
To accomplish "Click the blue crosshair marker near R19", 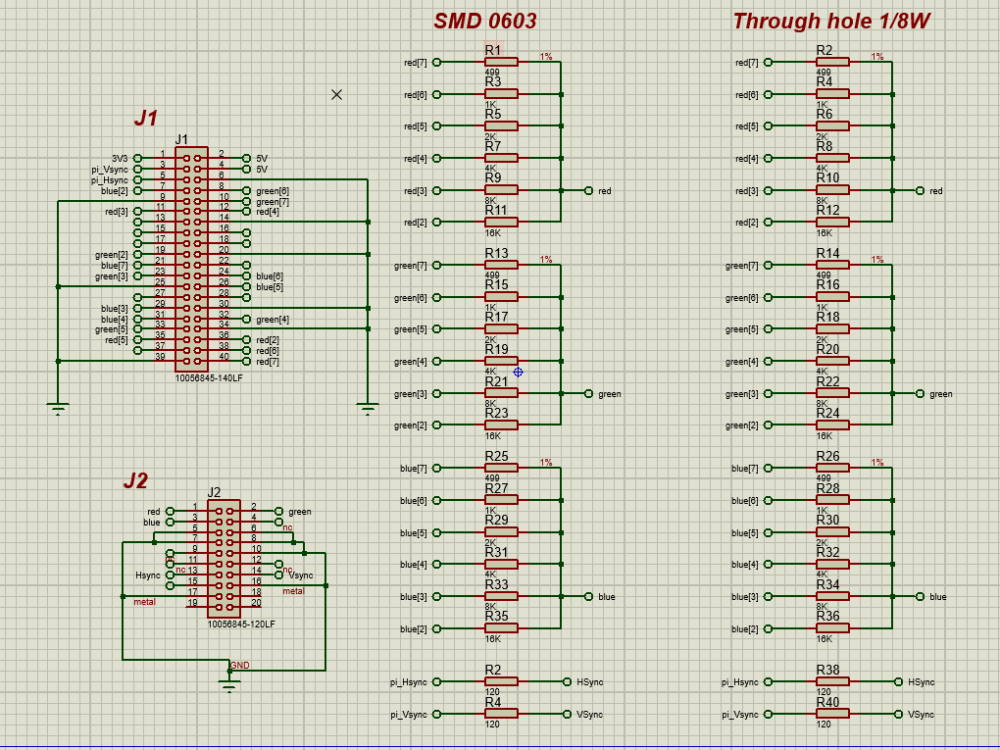I will (x=518, y=371).
